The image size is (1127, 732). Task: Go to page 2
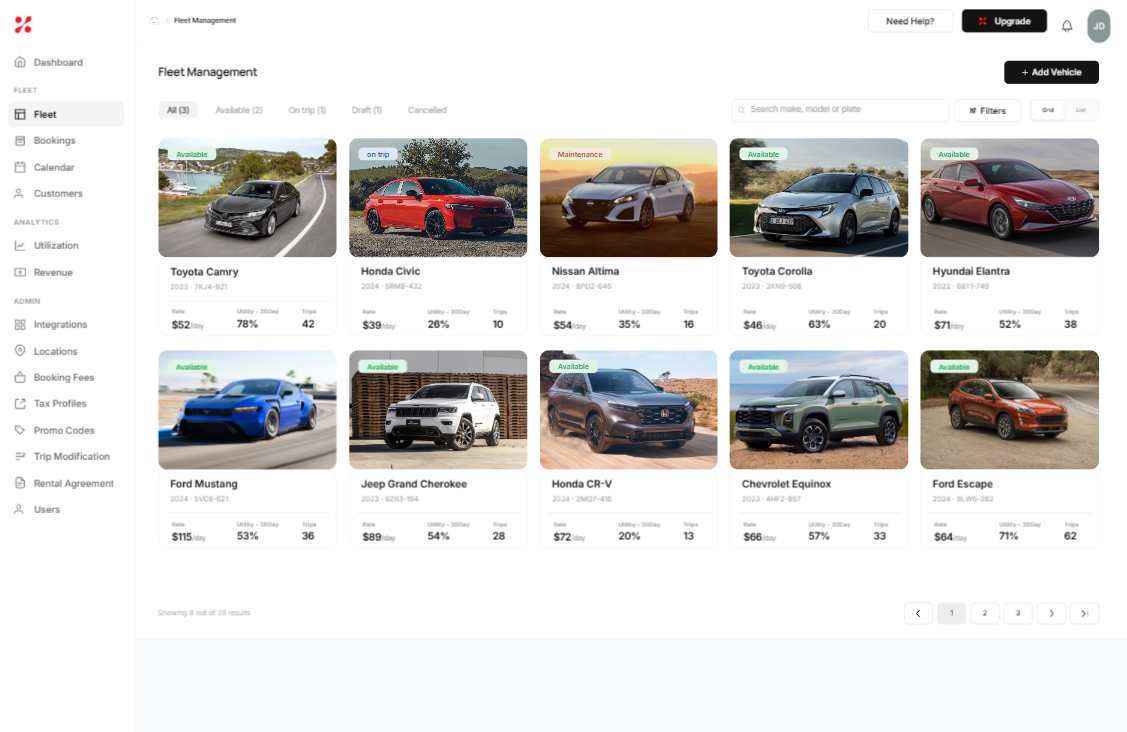[985, 613]
